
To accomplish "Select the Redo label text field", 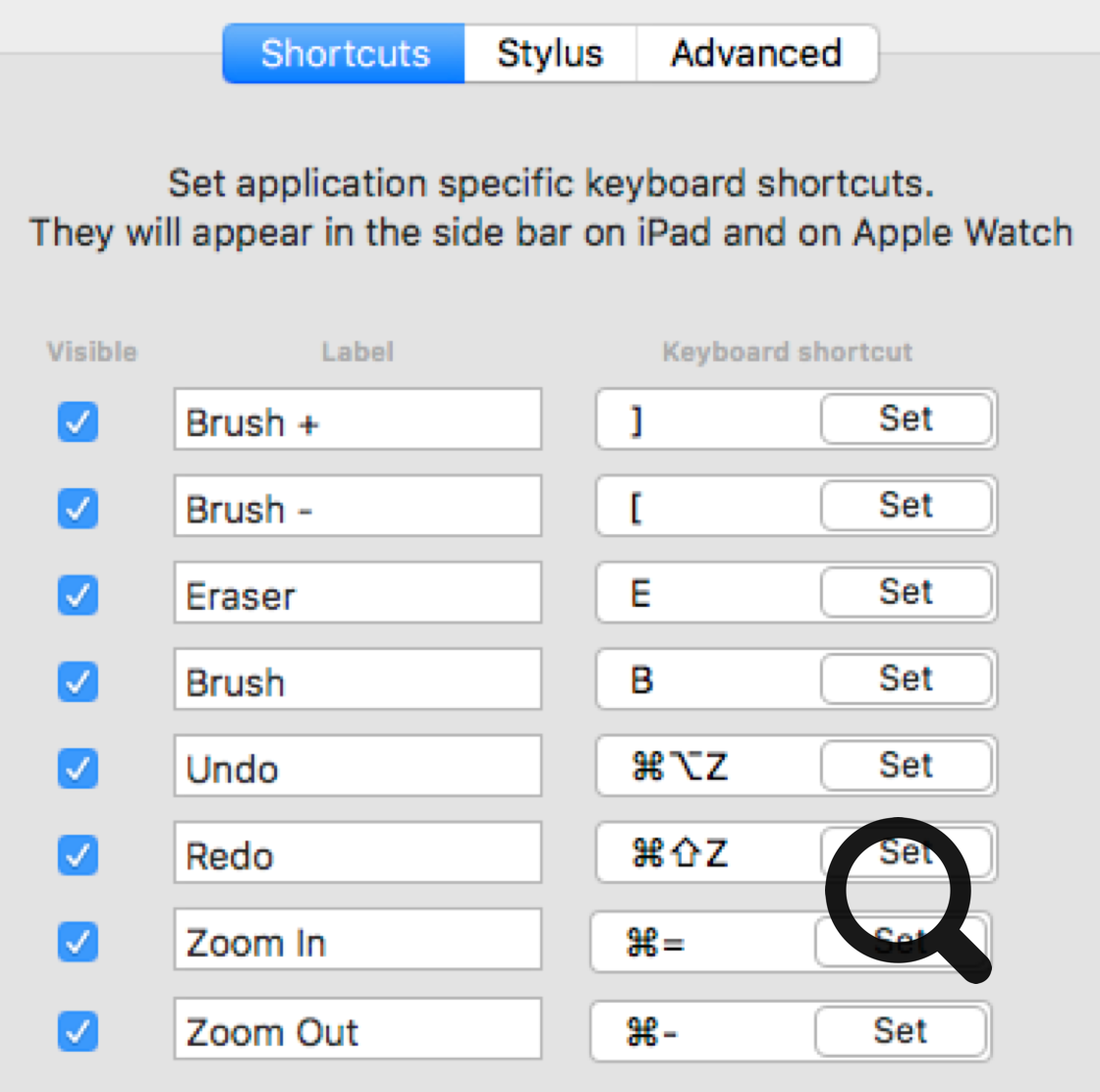I will pos(357,853).
